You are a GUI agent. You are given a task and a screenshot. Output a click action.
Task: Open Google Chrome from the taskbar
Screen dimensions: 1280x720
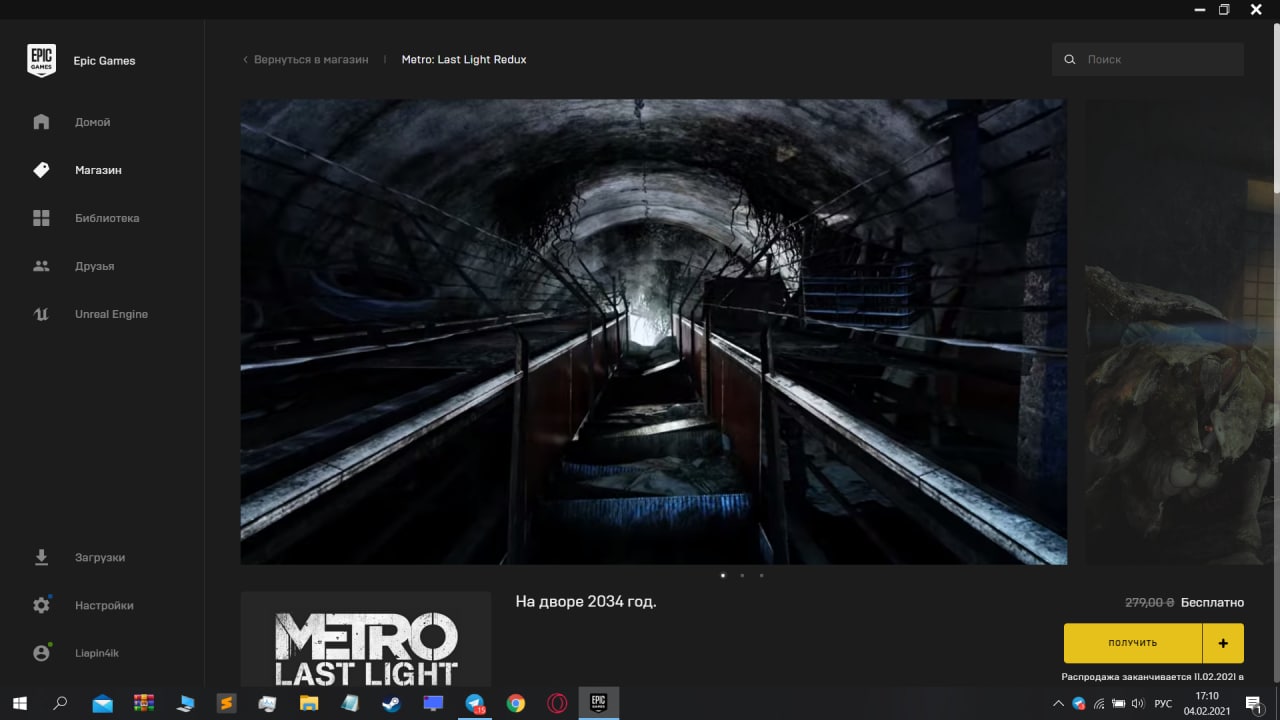click(515, 703)
